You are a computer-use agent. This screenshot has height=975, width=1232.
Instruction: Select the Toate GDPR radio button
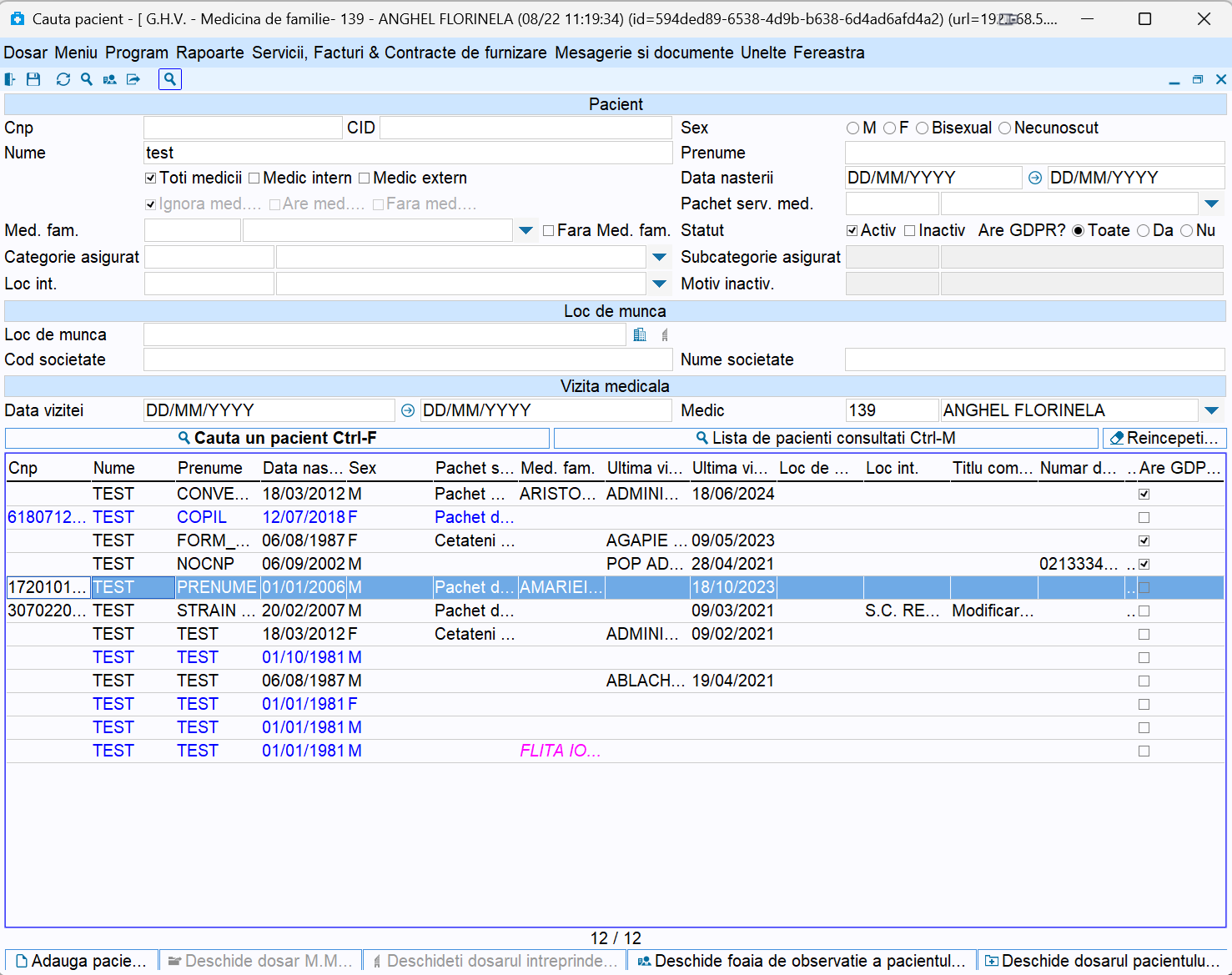point(1079,231)
